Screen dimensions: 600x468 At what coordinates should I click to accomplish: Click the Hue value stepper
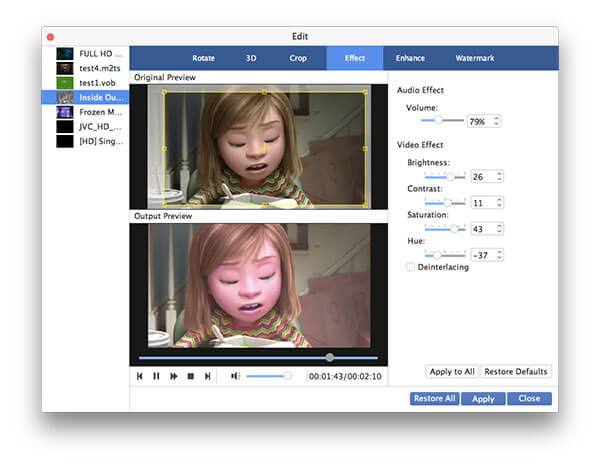pyautogui.click(x=499, y=254)
